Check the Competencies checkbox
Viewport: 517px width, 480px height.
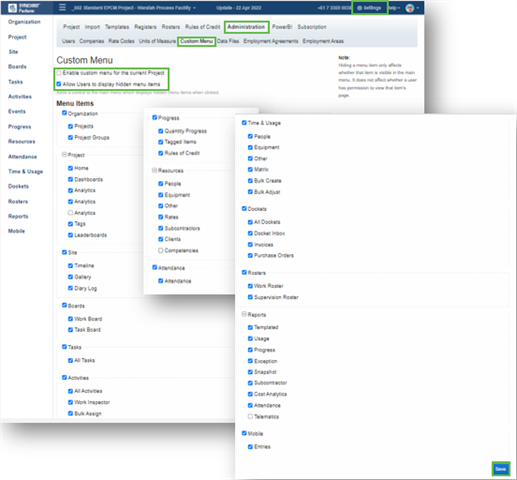pos(160,250)
